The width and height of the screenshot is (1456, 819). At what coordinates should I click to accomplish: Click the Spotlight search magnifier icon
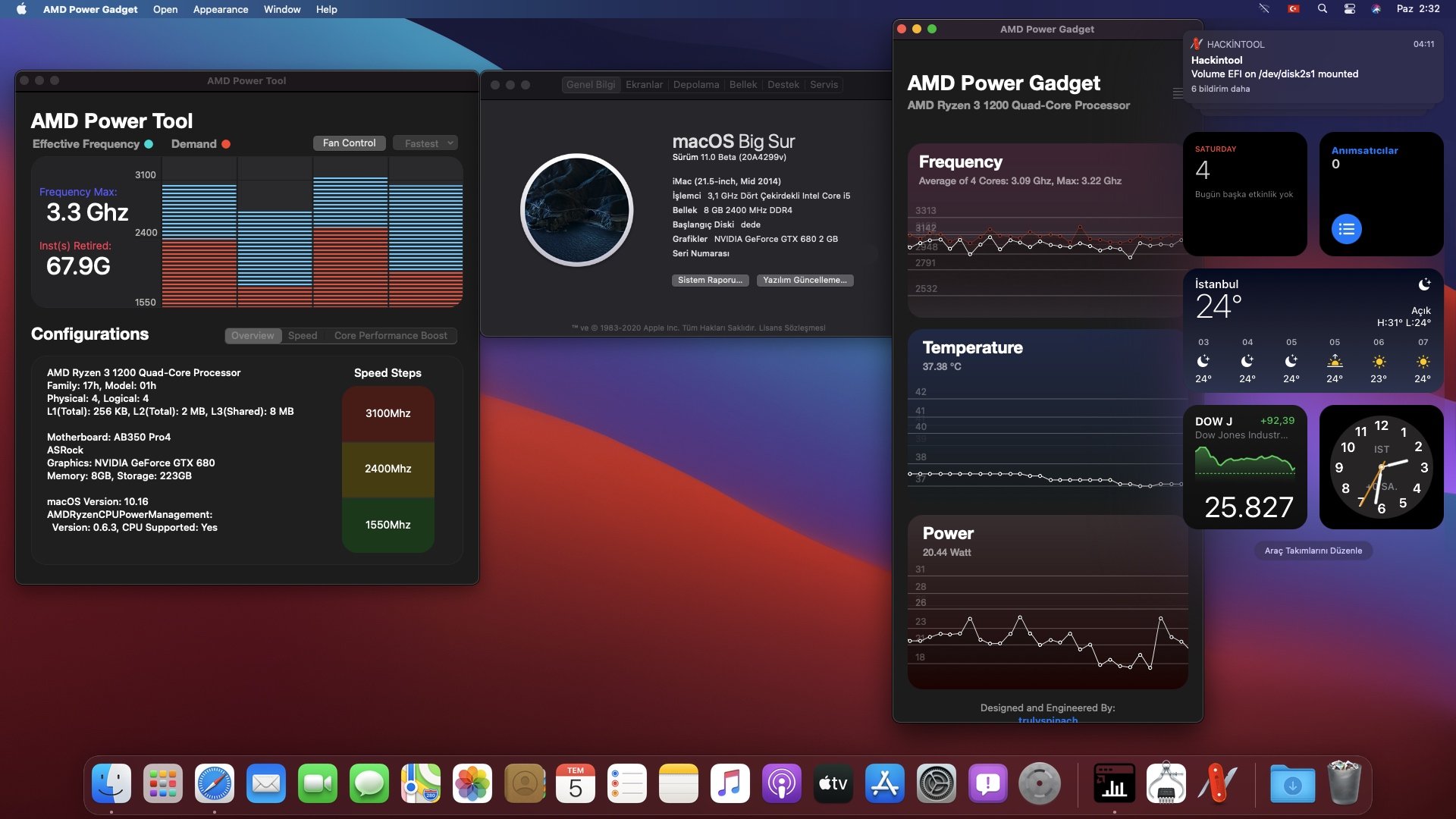1322,9
